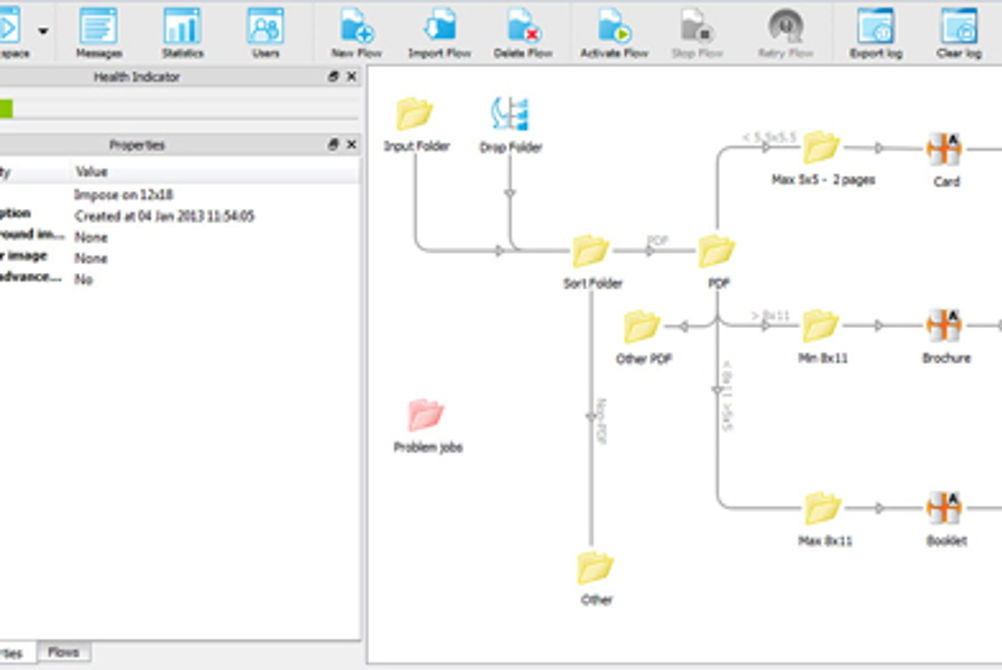
Task: Click the Delete Flow toolbar icon
Action: pyautogui.click(x=523, y=32)
